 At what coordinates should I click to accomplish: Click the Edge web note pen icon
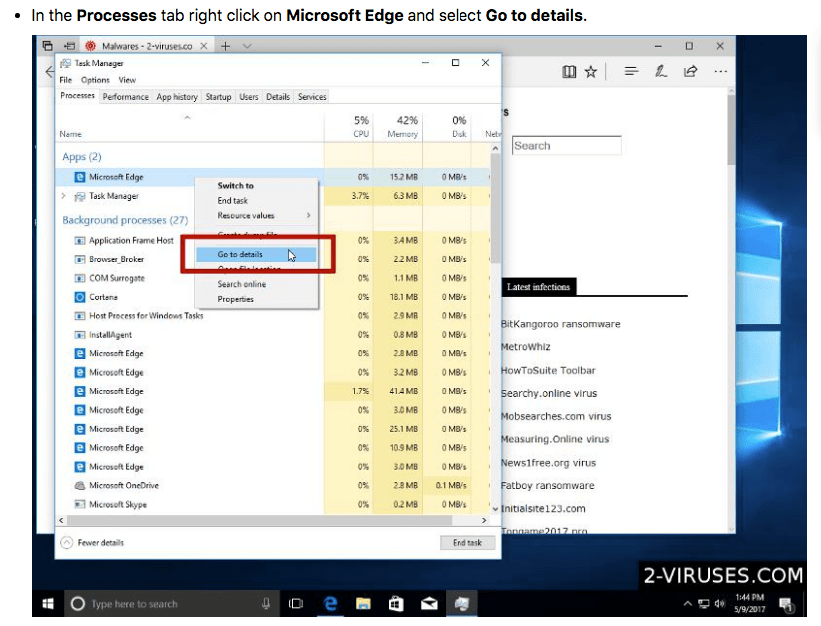click(x=661, y=71)
